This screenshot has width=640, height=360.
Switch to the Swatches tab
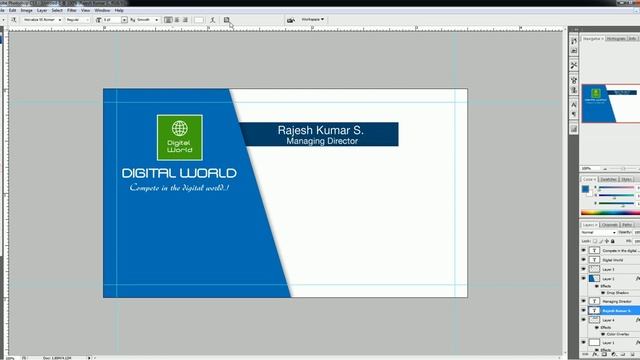click(609, 179)
